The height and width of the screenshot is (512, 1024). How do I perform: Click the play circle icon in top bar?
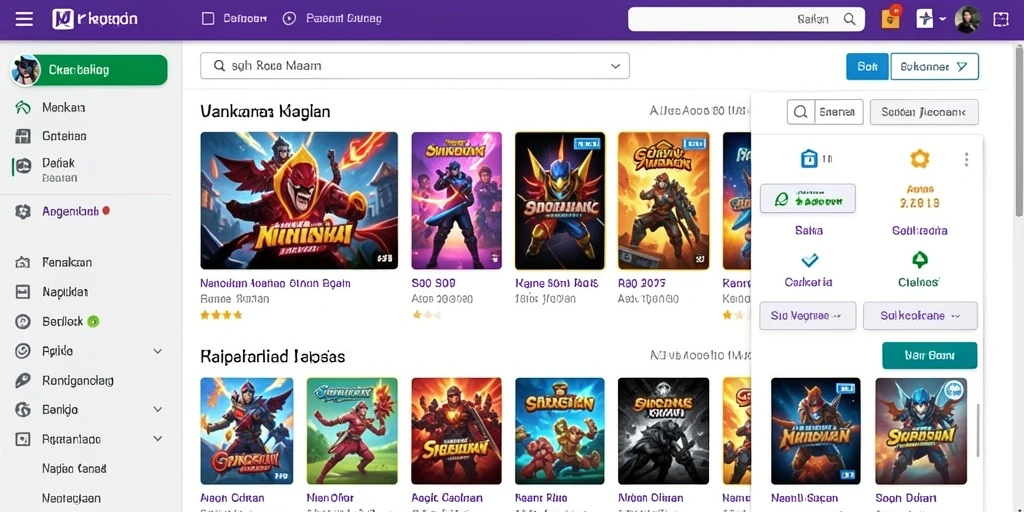click(289, 19)
